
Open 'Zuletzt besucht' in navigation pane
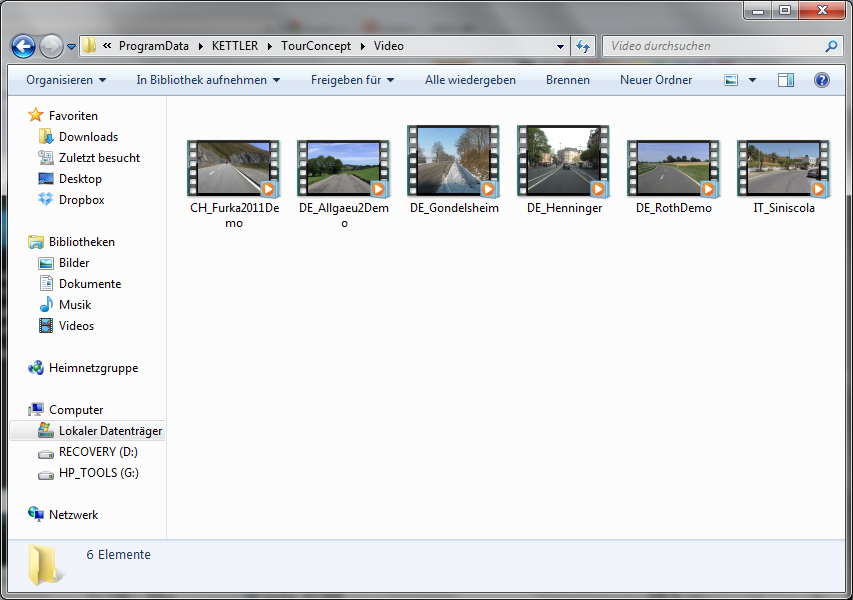click(x=99, y=158)
